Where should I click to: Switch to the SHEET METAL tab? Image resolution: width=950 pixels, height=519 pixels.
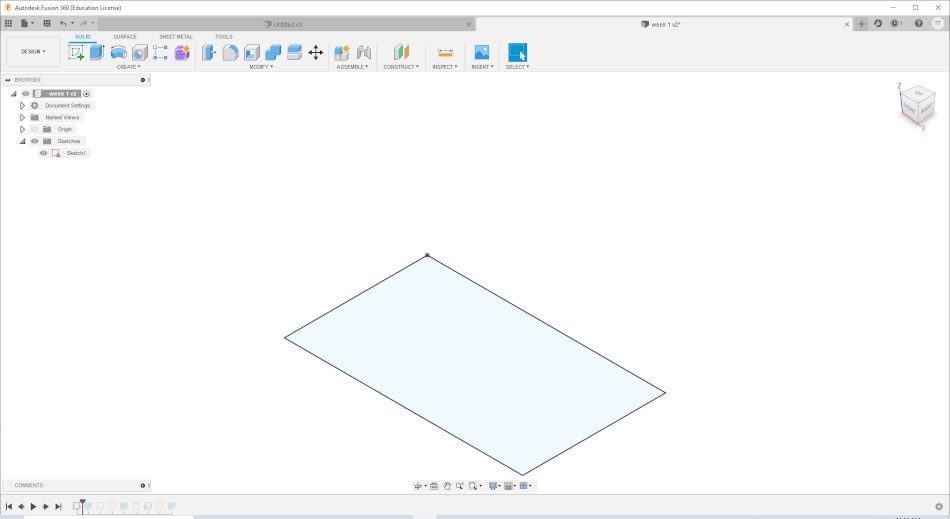(176, 37)
